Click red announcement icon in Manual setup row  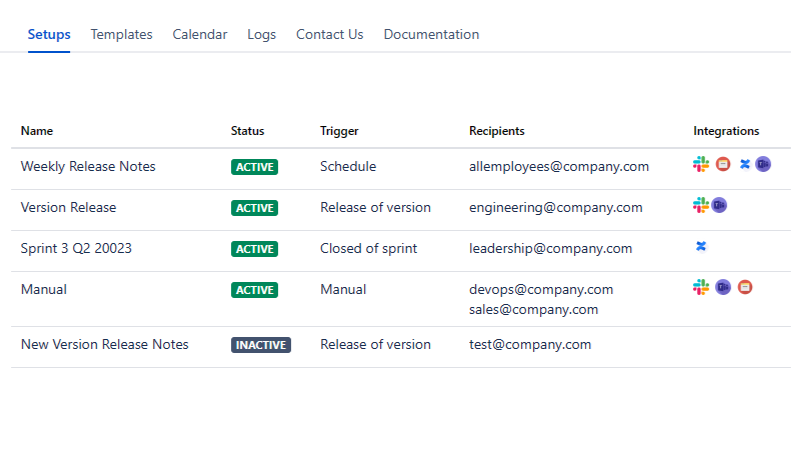coord(745,287)
